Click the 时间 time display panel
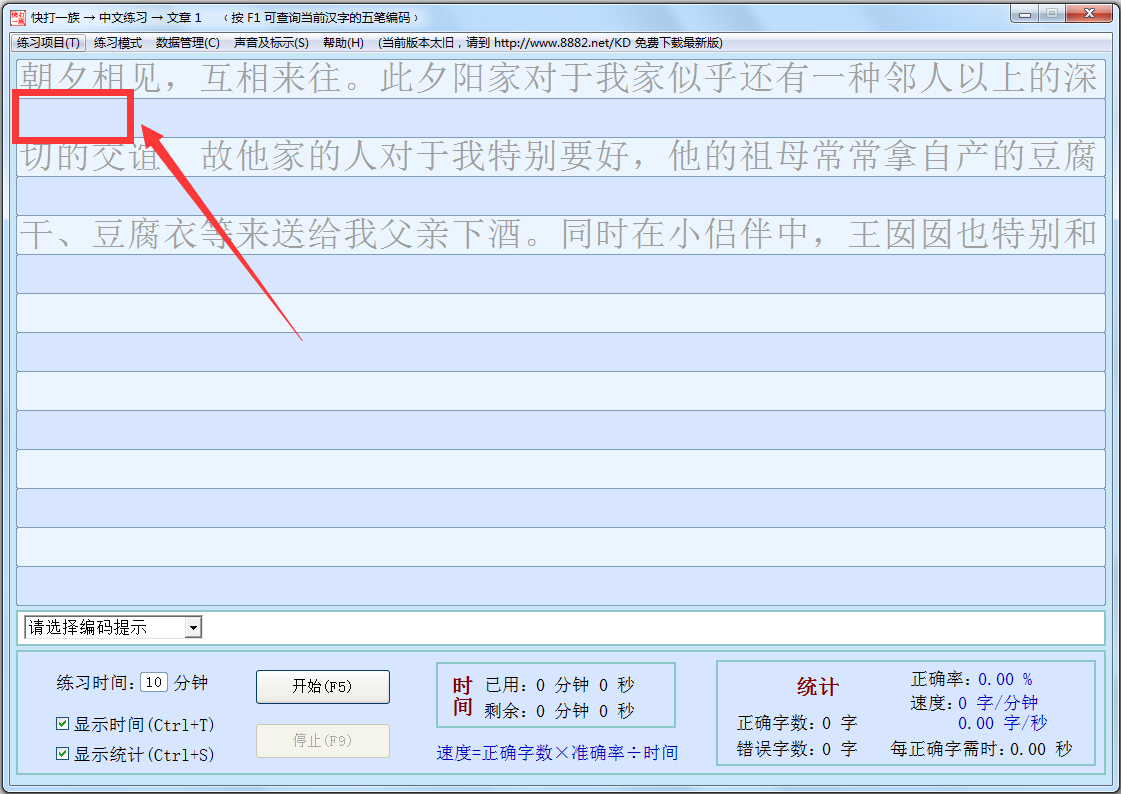This screenshot has height=794, width=1121. click(x=556, y=694)
